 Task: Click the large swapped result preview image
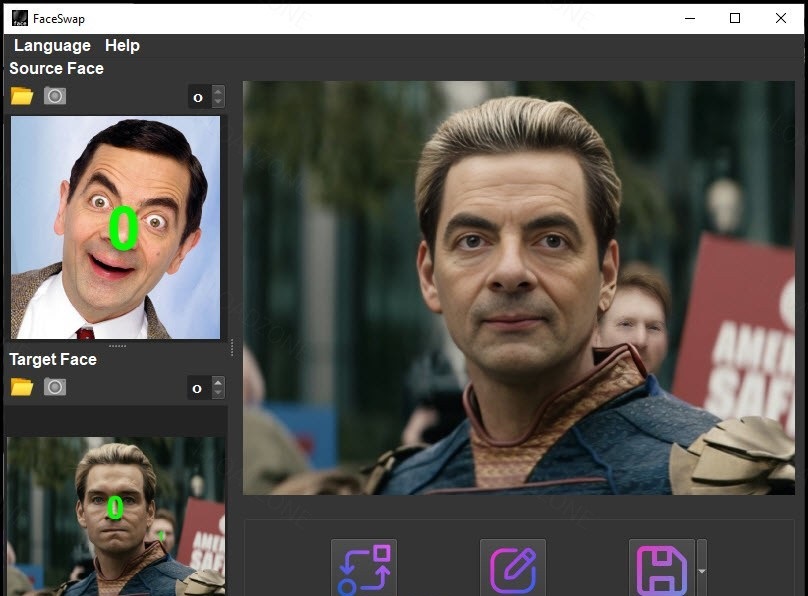(518, 287)
